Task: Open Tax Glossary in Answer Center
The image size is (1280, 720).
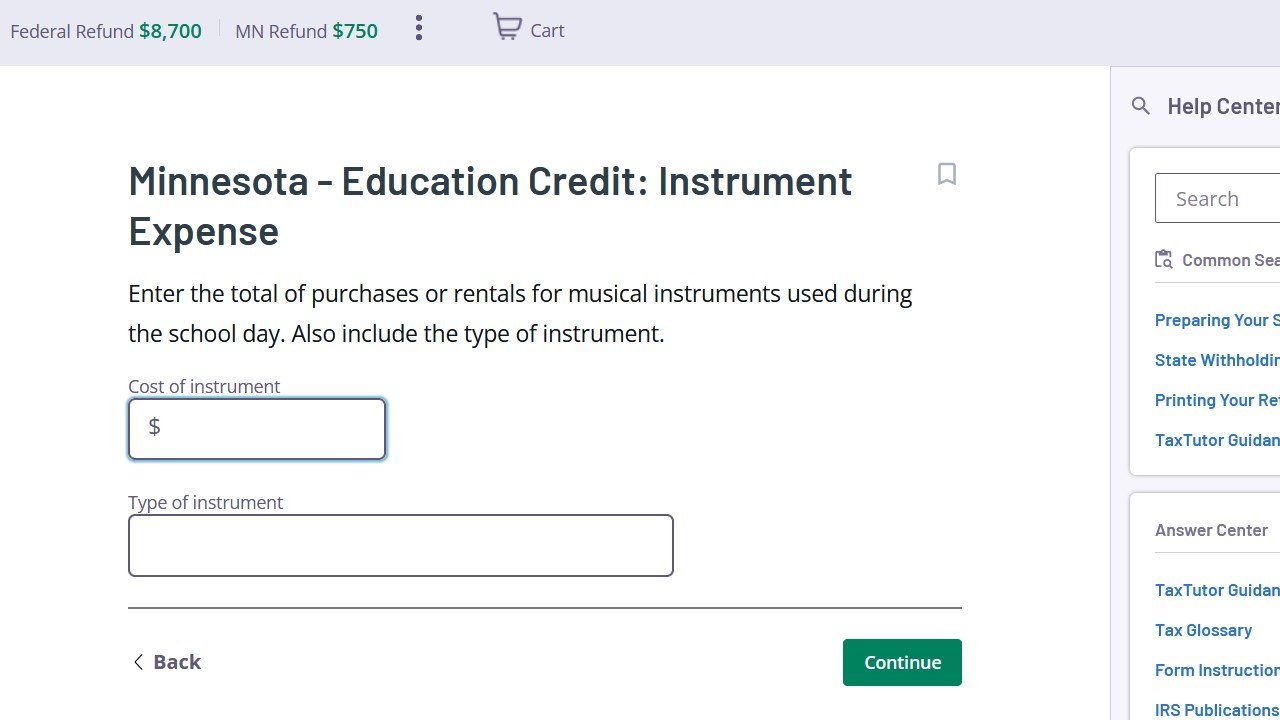Action: tap(1203, 630)
